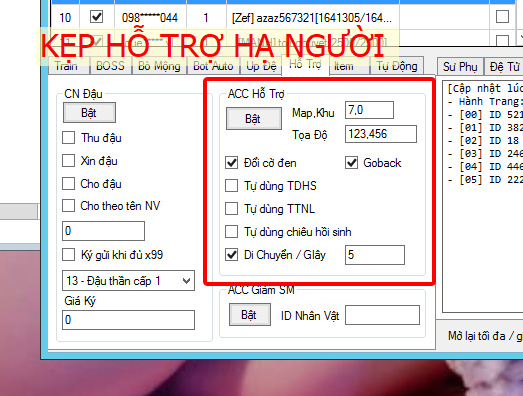
Task: Open the Item tab
Action: tap(349, 66)
